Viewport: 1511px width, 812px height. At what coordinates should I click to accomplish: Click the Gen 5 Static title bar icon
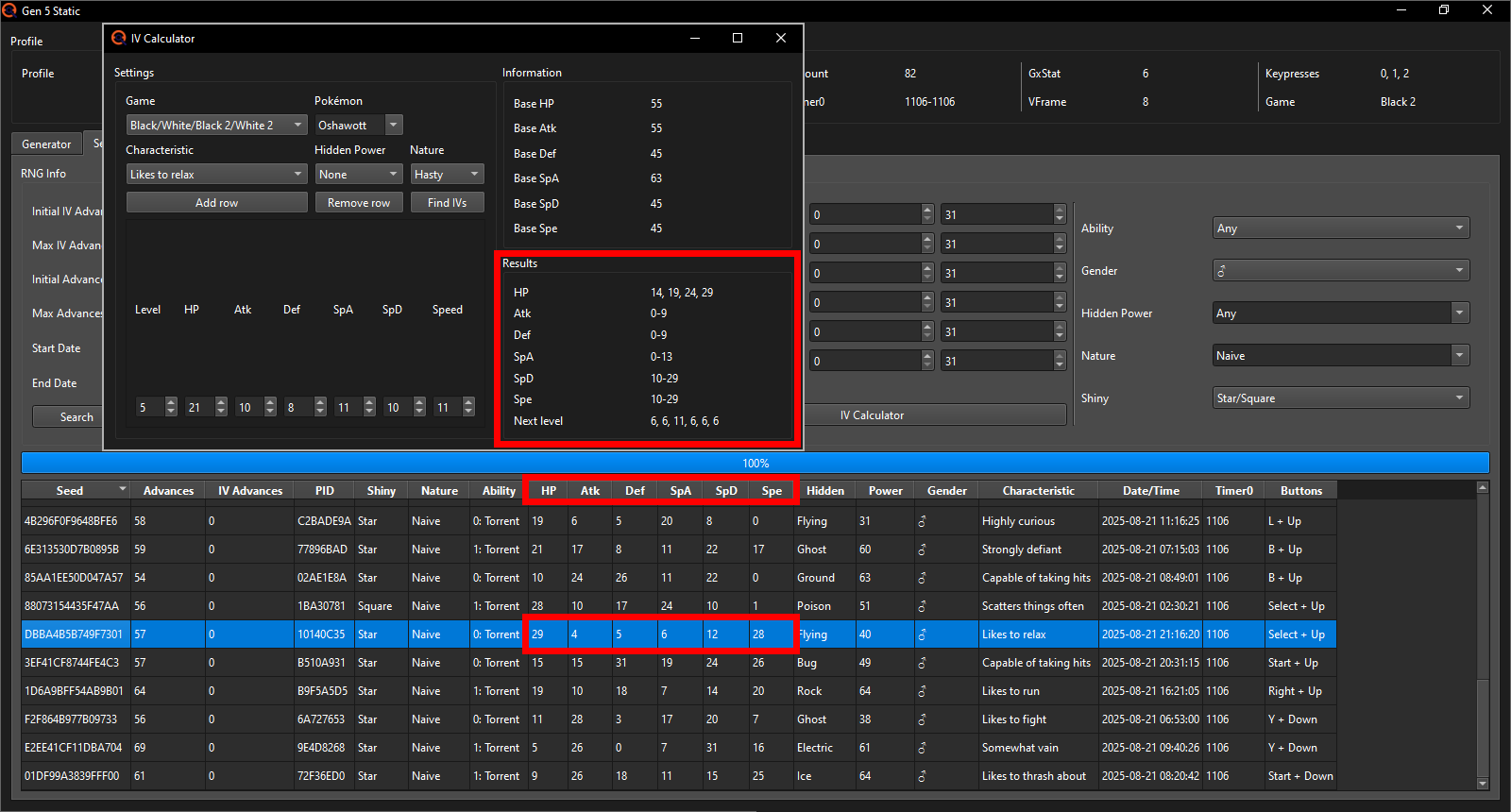10,10
